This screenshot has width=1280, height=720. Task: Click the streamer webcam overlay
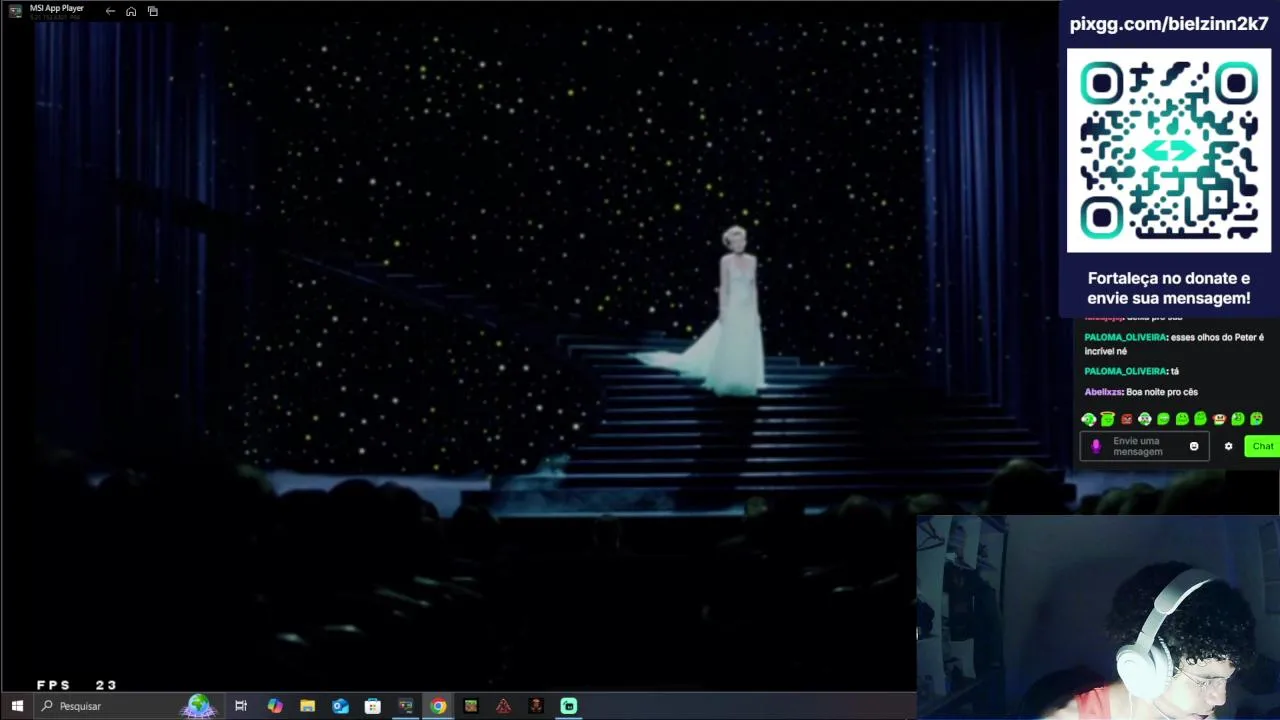point(1098,617)
